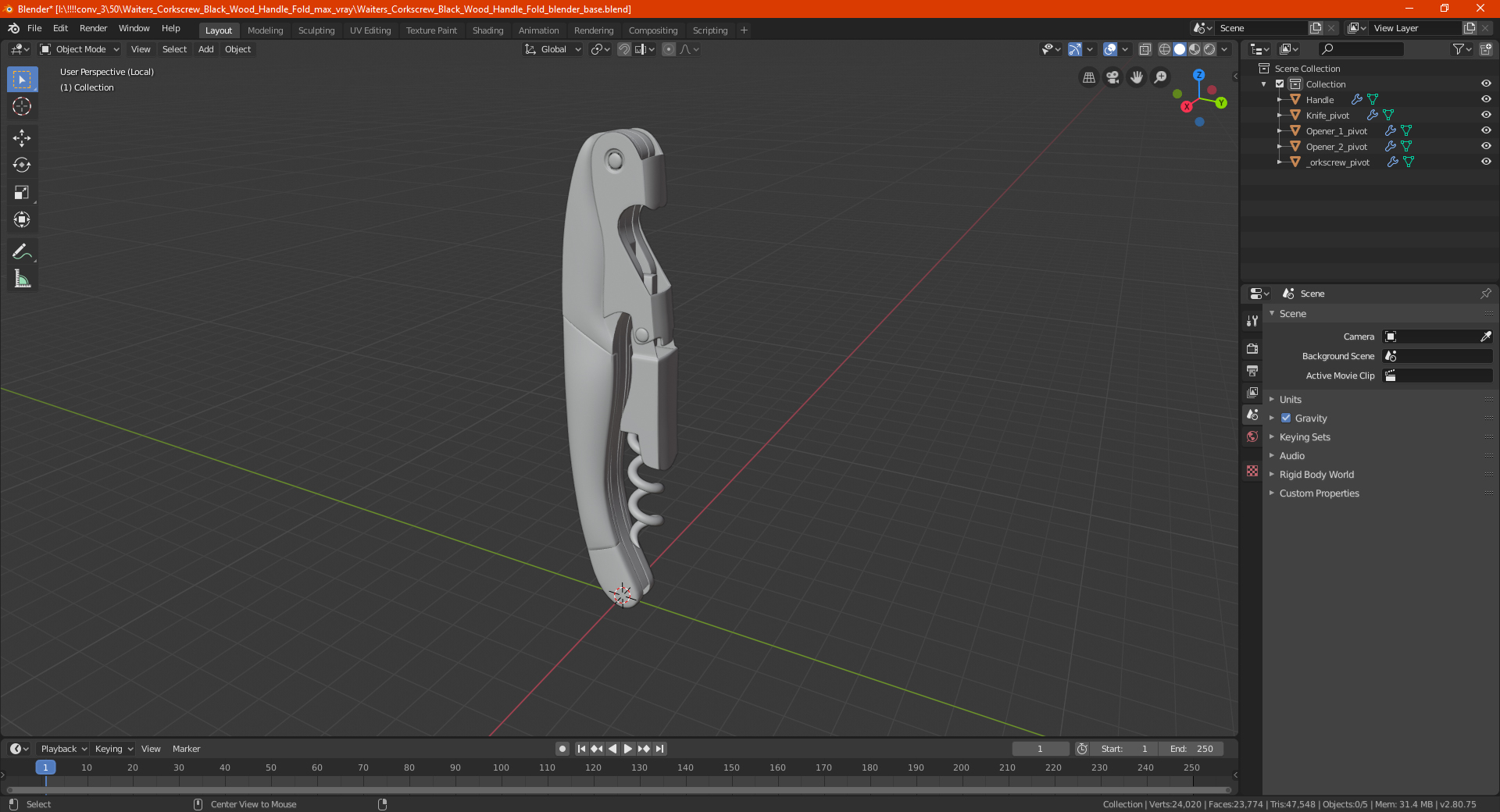Open the Object Mode dropdown
Viewport: 1500px width, 812px height.
pyautogui.click(x=80, y=49)
